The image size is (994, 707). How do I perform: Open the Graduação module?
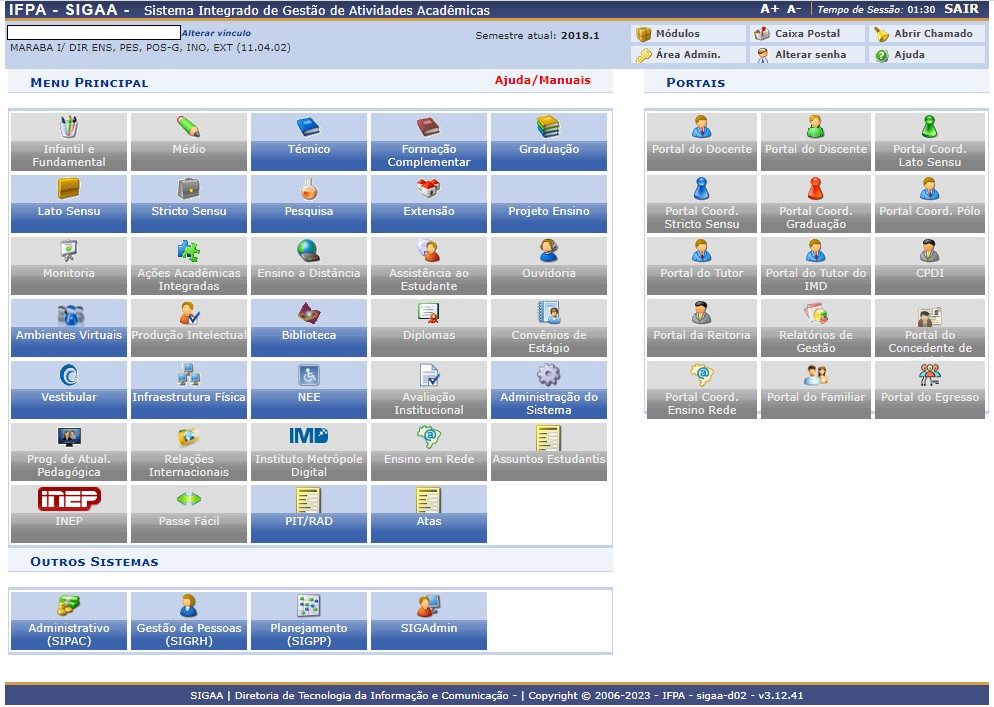tap(549, 142)
